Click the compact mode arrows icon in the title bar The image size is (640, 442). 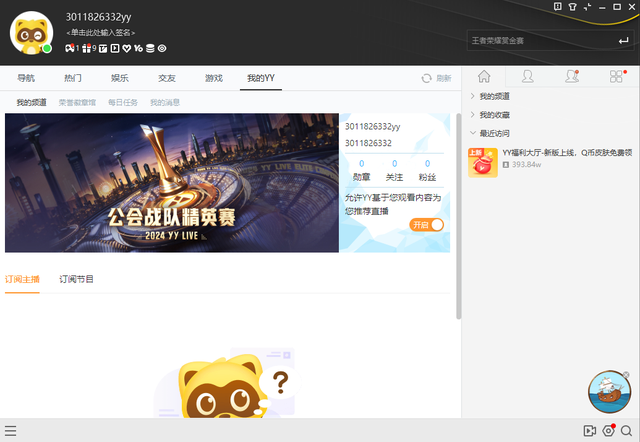(587, 7)
